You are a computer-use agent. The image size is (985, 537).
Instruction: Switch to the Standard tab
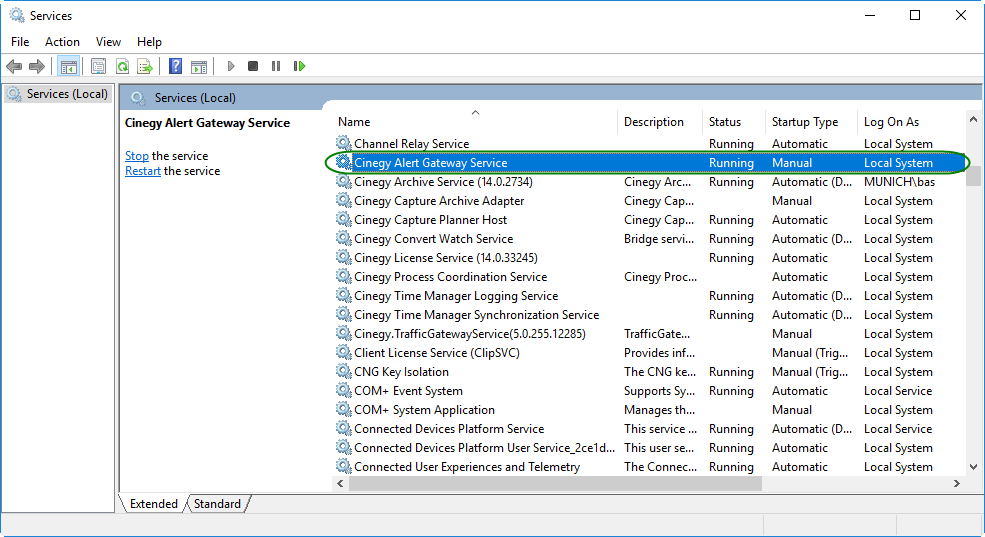point(217,504)
